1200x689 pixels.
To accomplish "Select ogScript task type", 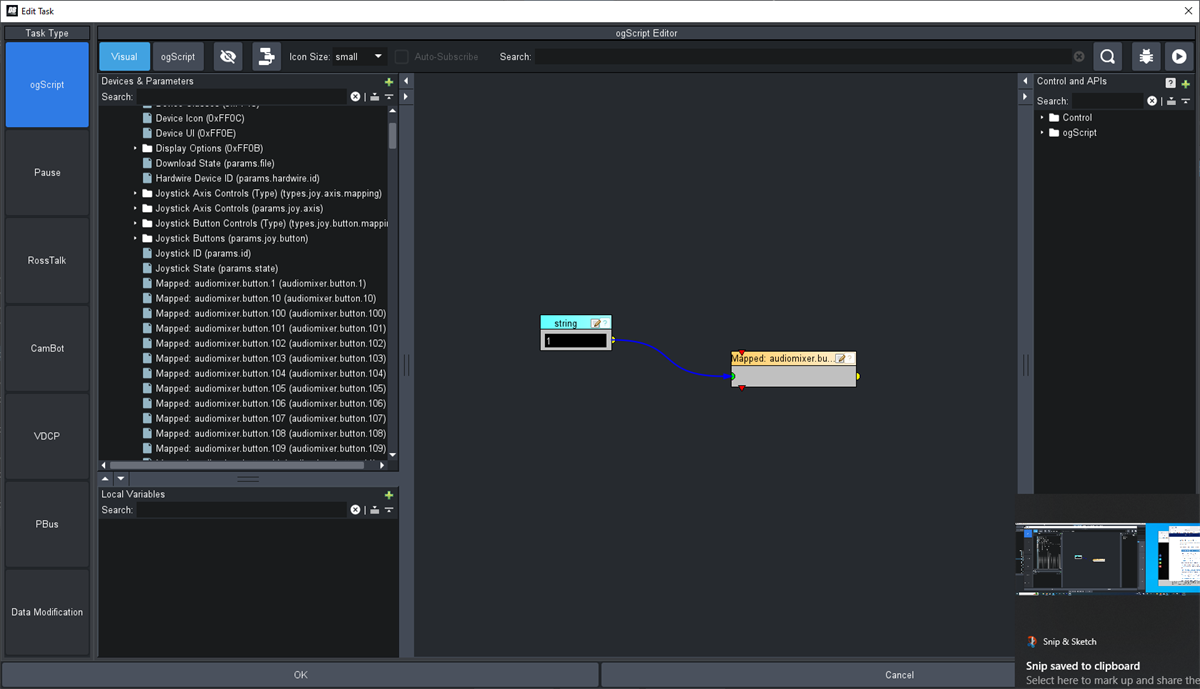I will (47, 85).
